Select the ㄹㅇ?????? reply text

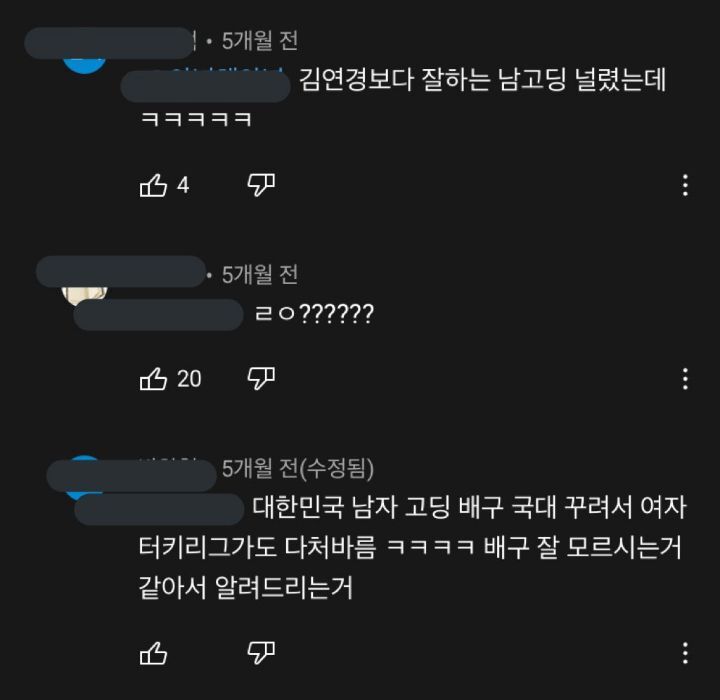315,314
